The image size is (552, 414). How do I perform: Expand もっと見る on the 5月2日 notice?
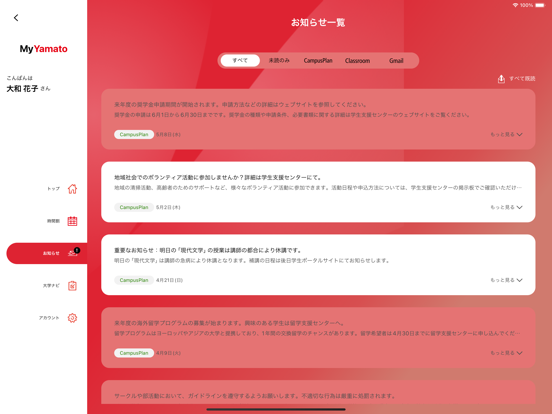[506, 207]
